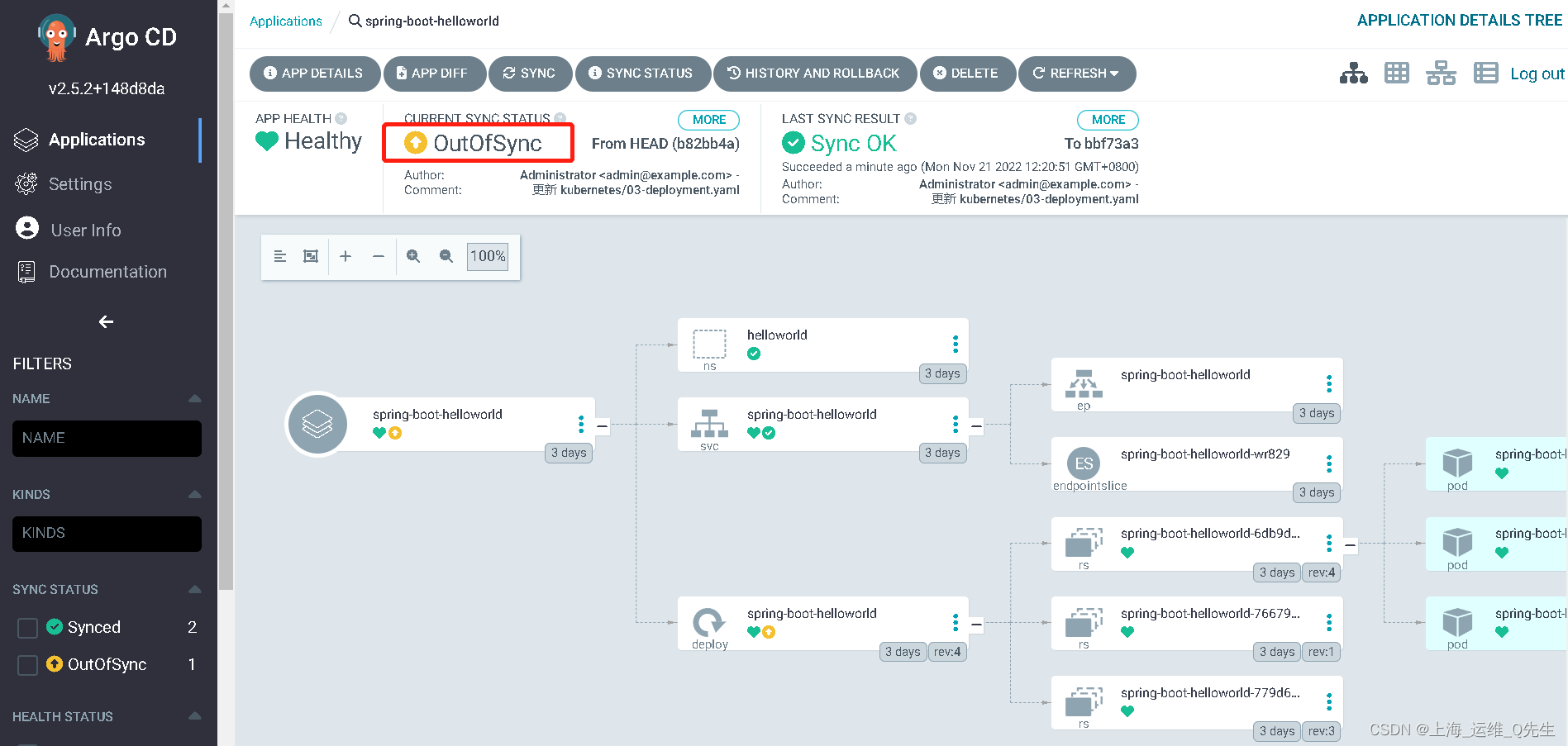
Task: Zoom in with the magnifier plus icon
Action: pyautogui.click(x=413, y=256)
